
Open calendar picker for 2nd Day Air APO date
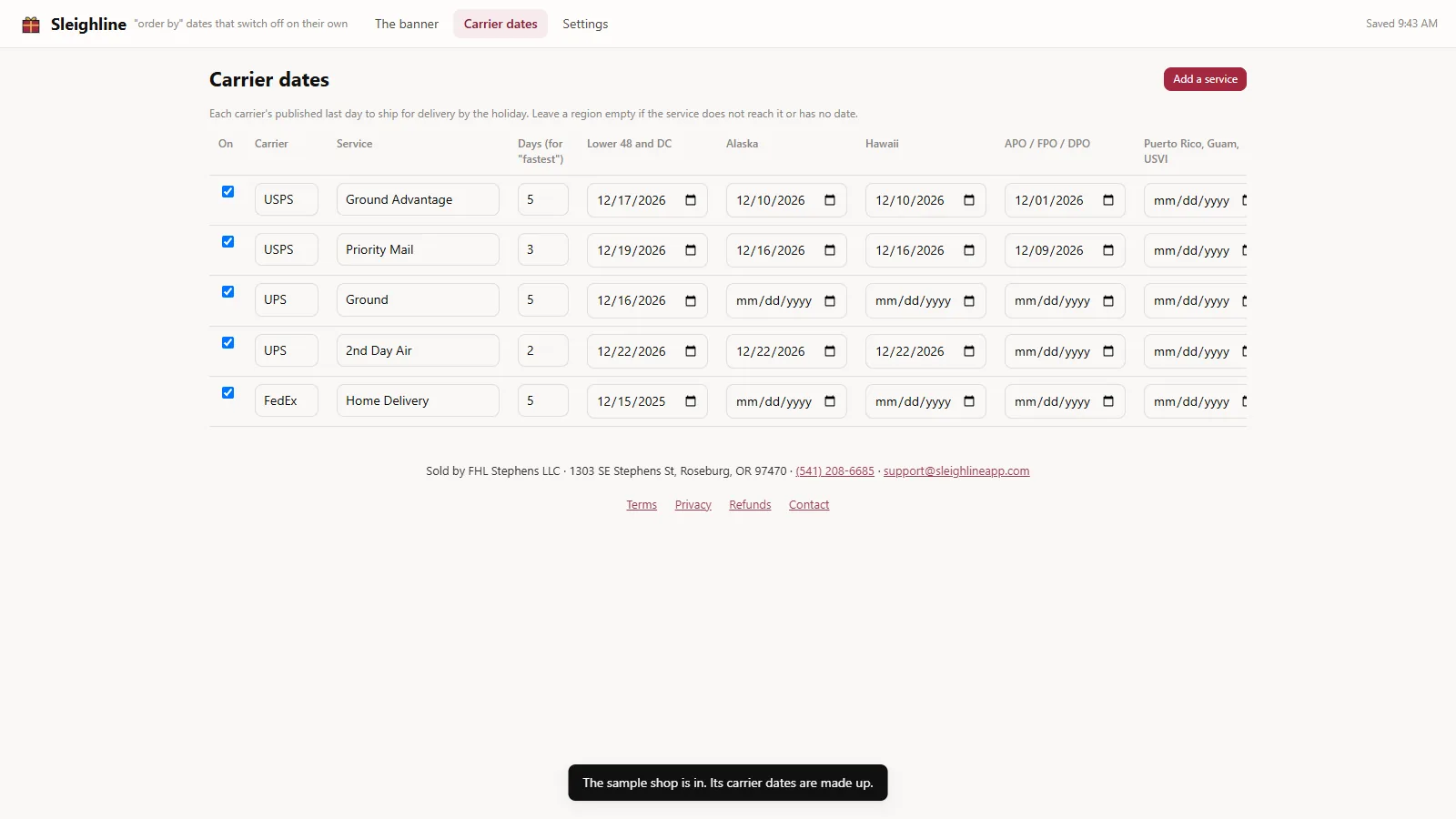point(1108,351)
